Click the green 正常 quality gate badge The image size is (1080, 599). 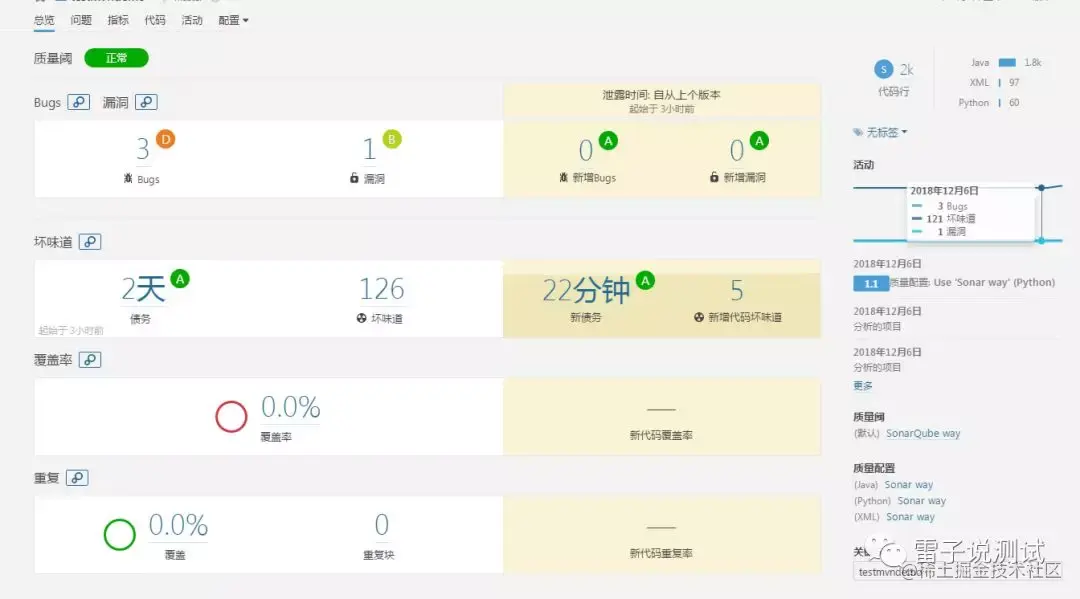[116, 58]
